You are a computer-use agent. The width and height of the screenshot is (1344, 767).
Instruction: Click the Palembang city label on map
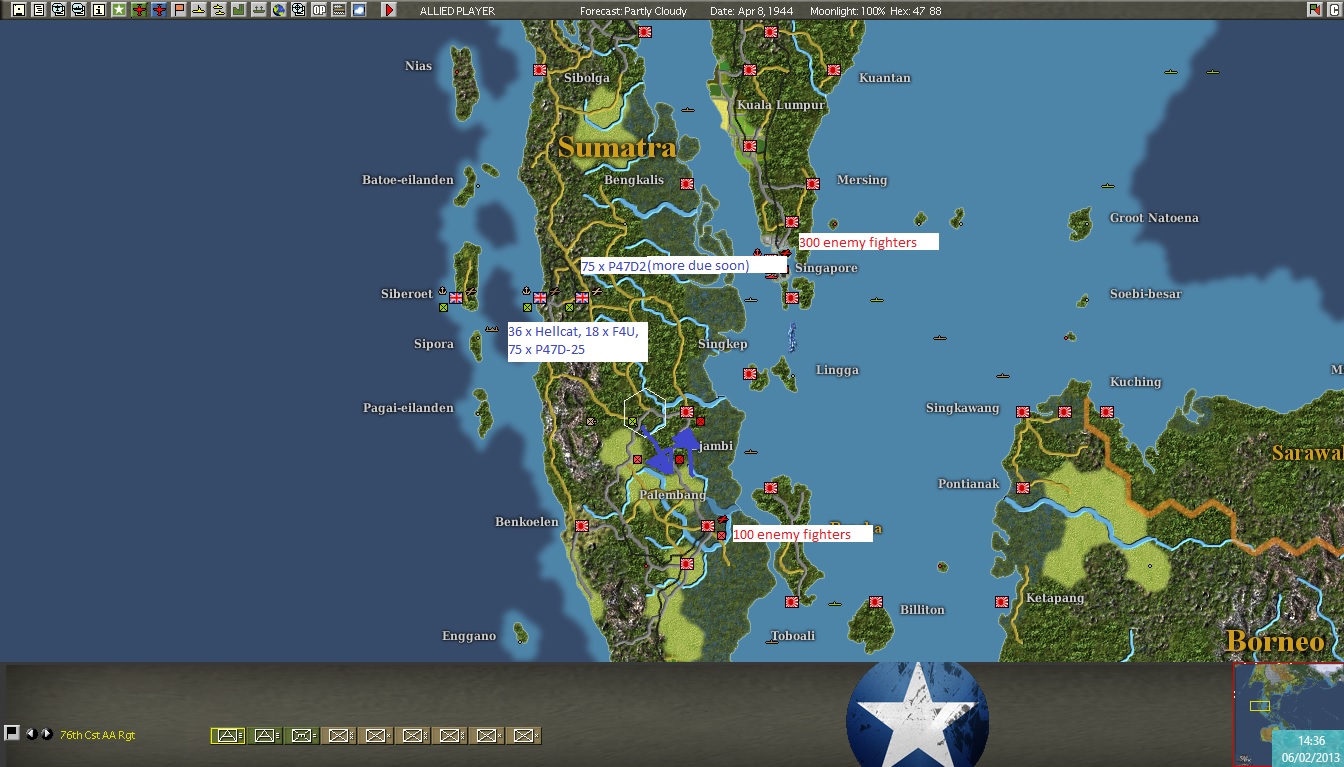(672, 495)
